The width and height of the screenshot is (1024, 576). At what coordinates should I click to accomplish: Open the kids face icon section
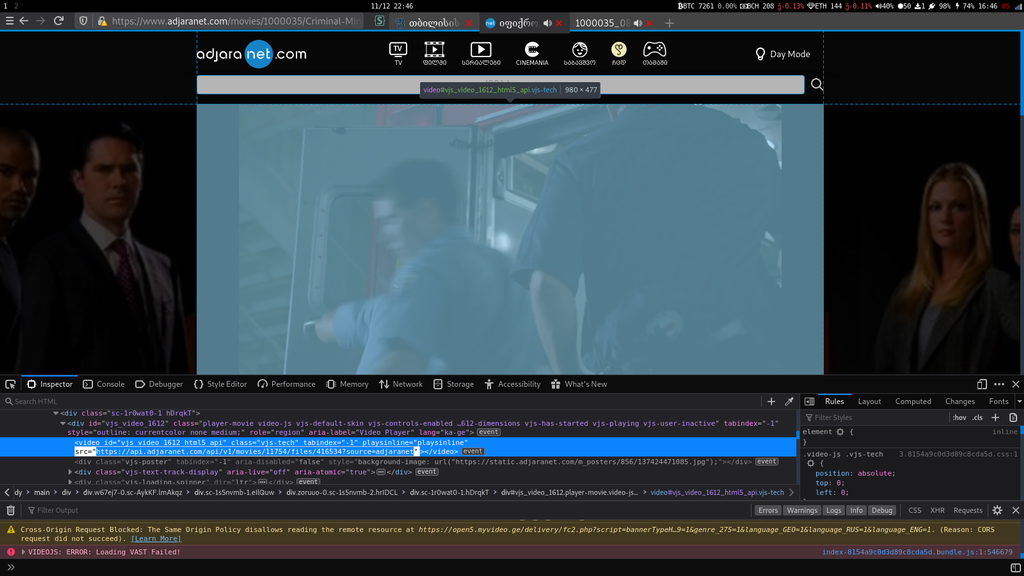[x=579, y=54]
